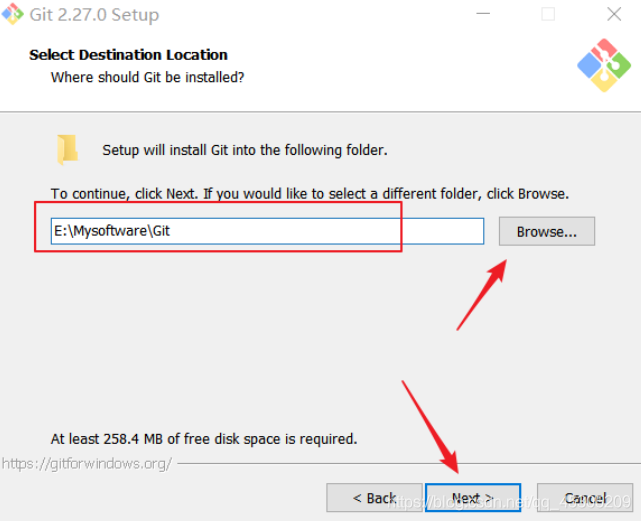
Task: Click the yellow folder icon
Action: (x=67, y=150)
